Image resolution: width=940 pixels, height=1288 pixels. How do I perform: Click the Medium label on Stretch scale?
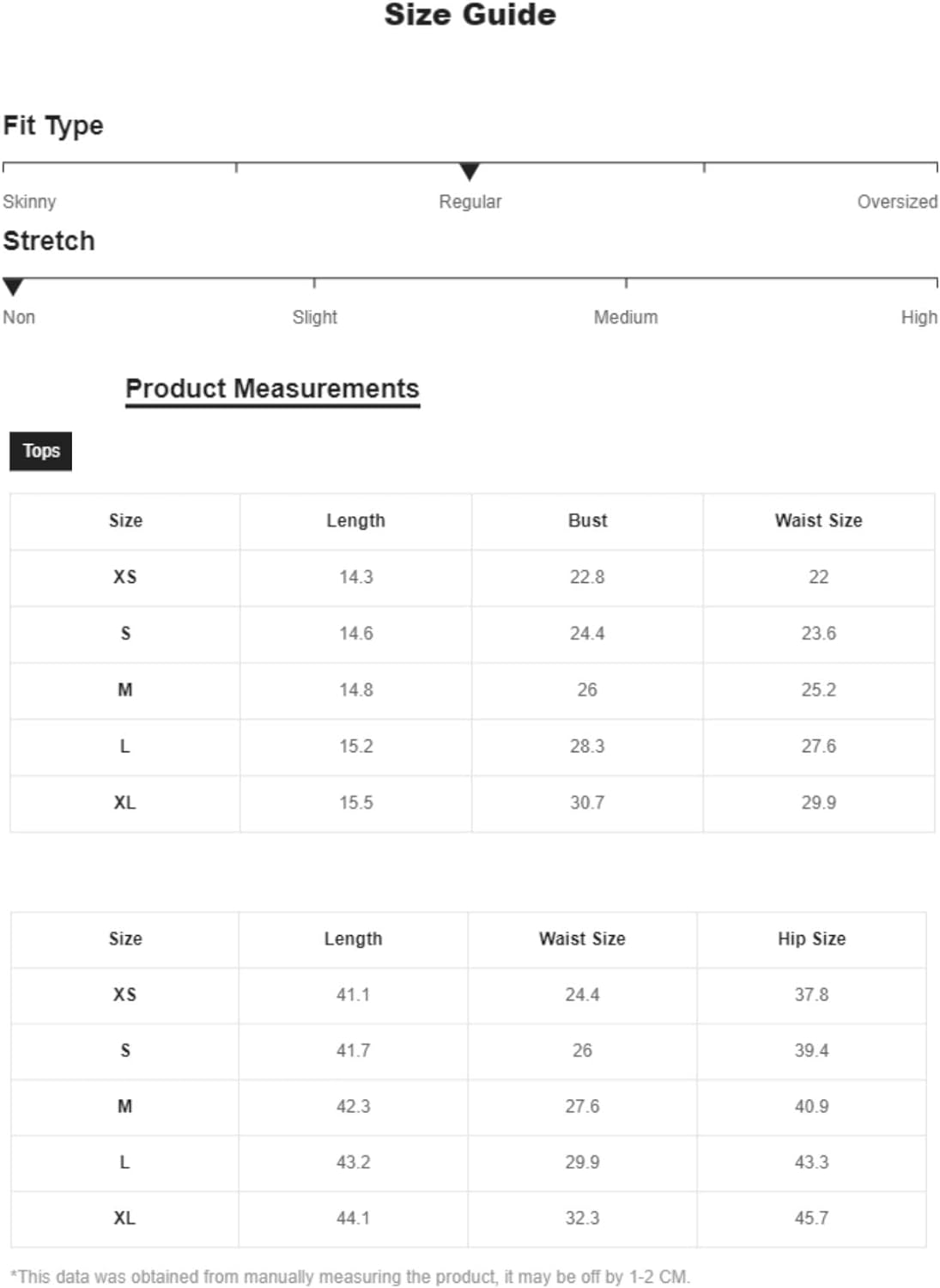(x=626, y=317)
